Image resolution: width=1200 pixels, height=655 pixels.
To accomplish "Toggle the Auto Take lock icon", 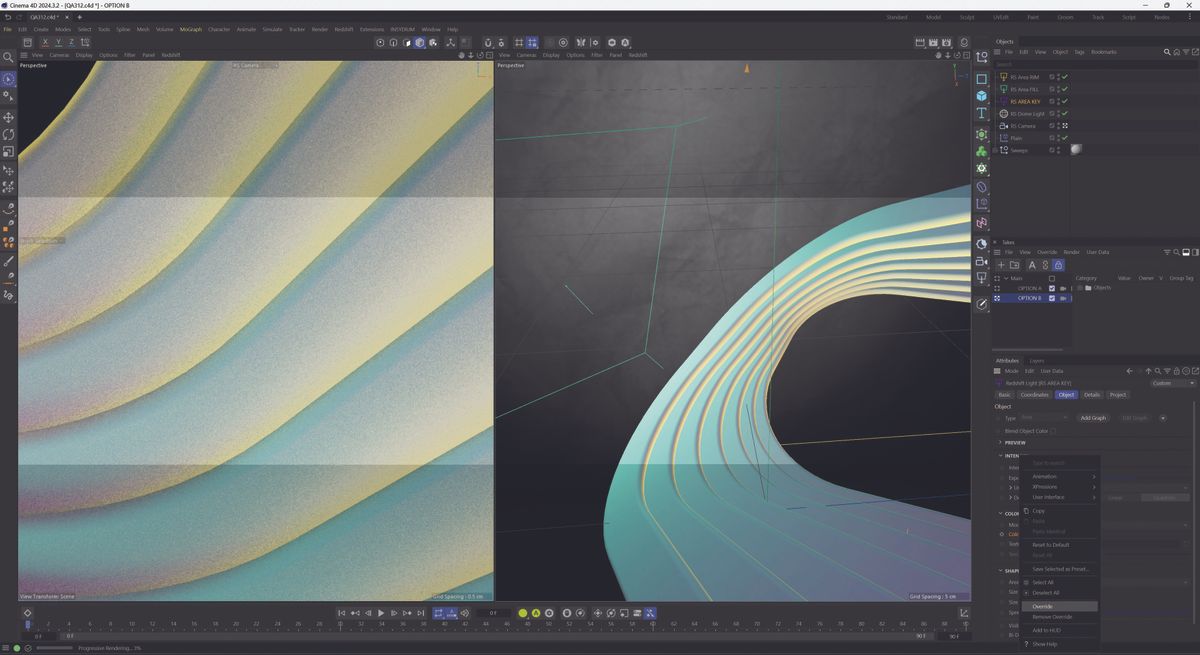I will [1059, 265].
